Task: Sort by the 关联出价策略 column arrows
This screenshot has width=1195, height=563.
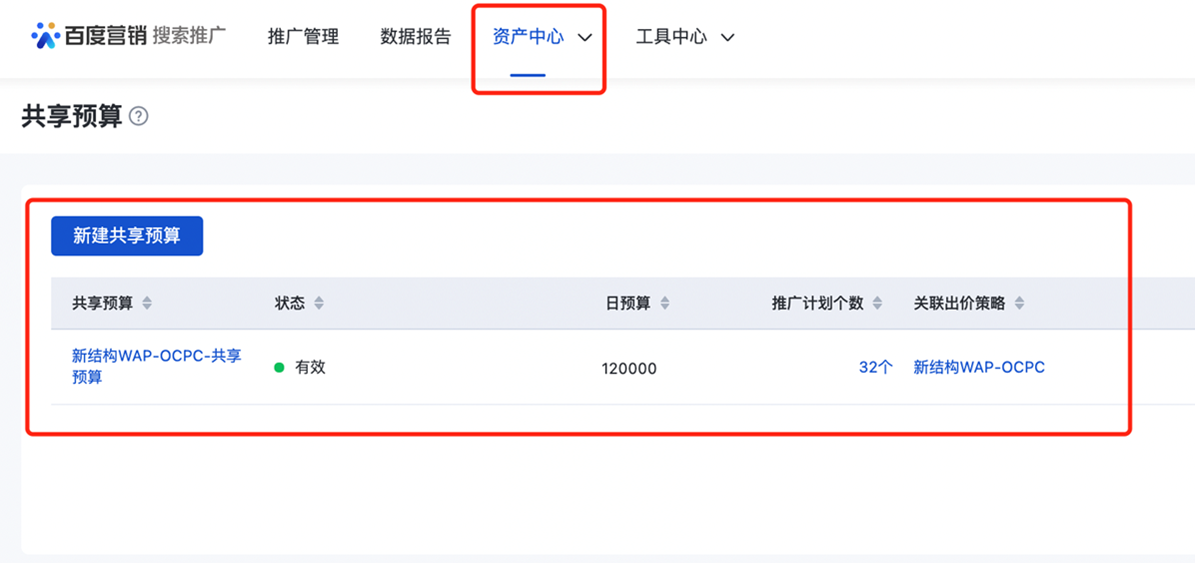Action: [1019, 303]
